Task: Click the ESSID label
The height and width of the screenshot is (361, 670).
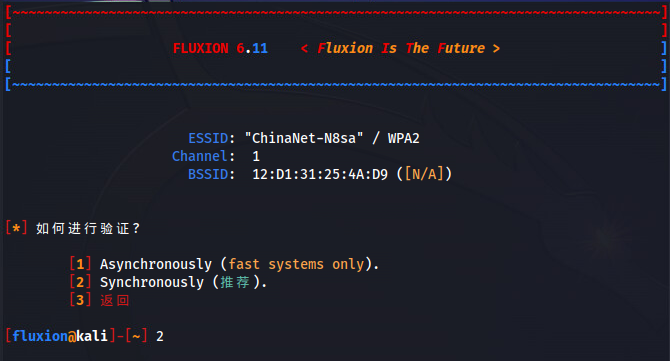Action: click(x=208, y=138)
